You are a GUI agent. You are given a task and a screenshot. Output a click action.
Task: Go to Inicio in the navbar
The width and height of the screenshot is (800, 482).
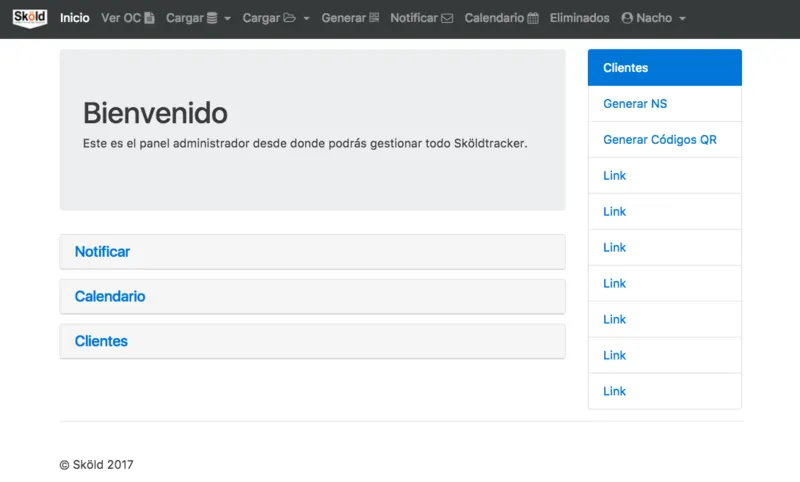click(x=74, y=18)
